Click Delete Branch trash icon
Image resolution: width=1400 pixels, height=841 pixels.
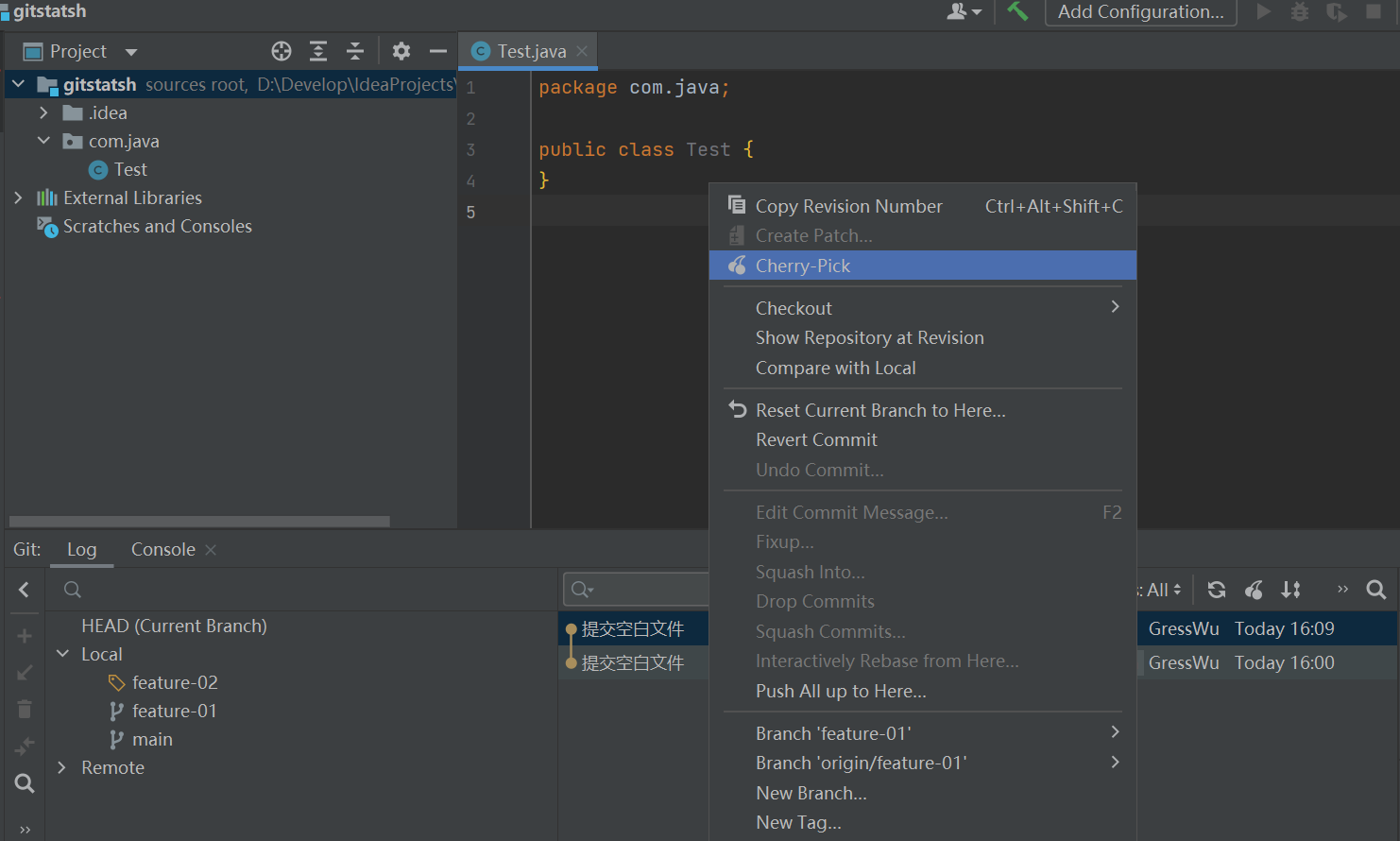point(25,709)
